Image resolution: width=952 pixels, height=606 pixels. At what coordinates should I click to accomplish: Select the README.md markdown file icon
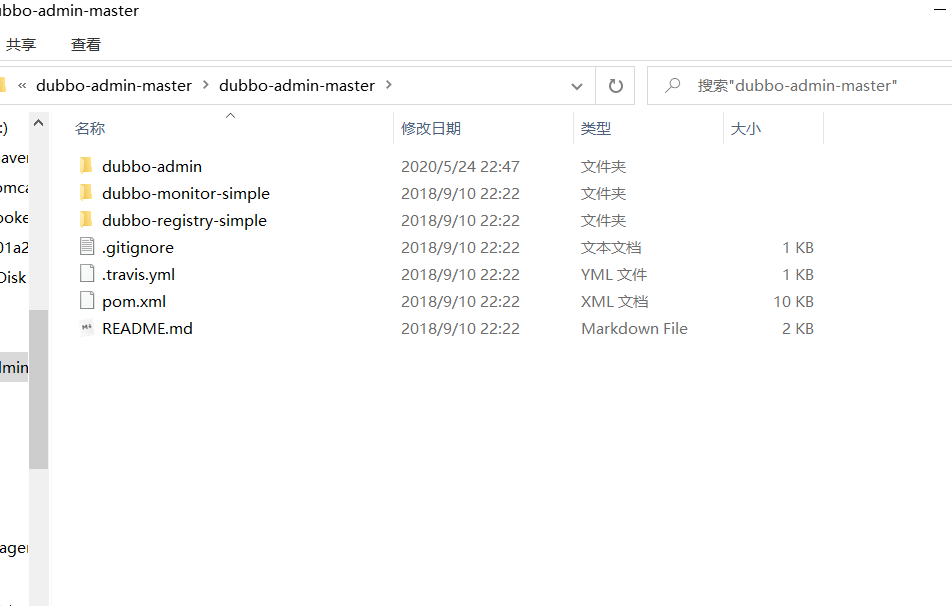87,328
